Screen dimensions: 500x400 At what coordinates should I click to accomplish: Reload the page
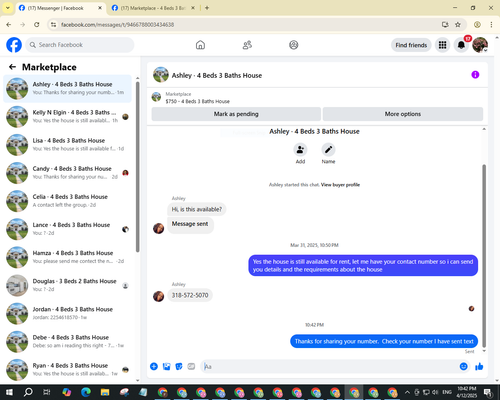(x=37, y=25)
